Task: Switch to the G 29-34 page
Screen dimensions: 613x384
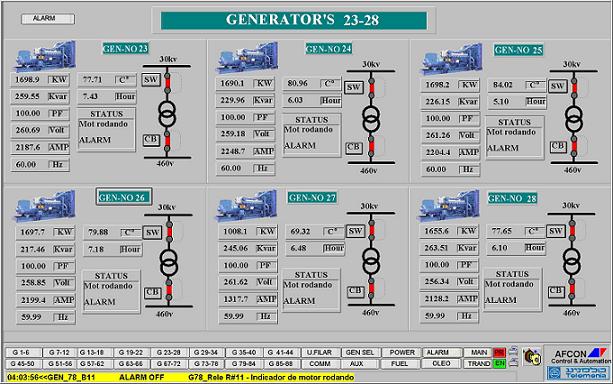Action: pyautogui.click(x=206, y=352)
